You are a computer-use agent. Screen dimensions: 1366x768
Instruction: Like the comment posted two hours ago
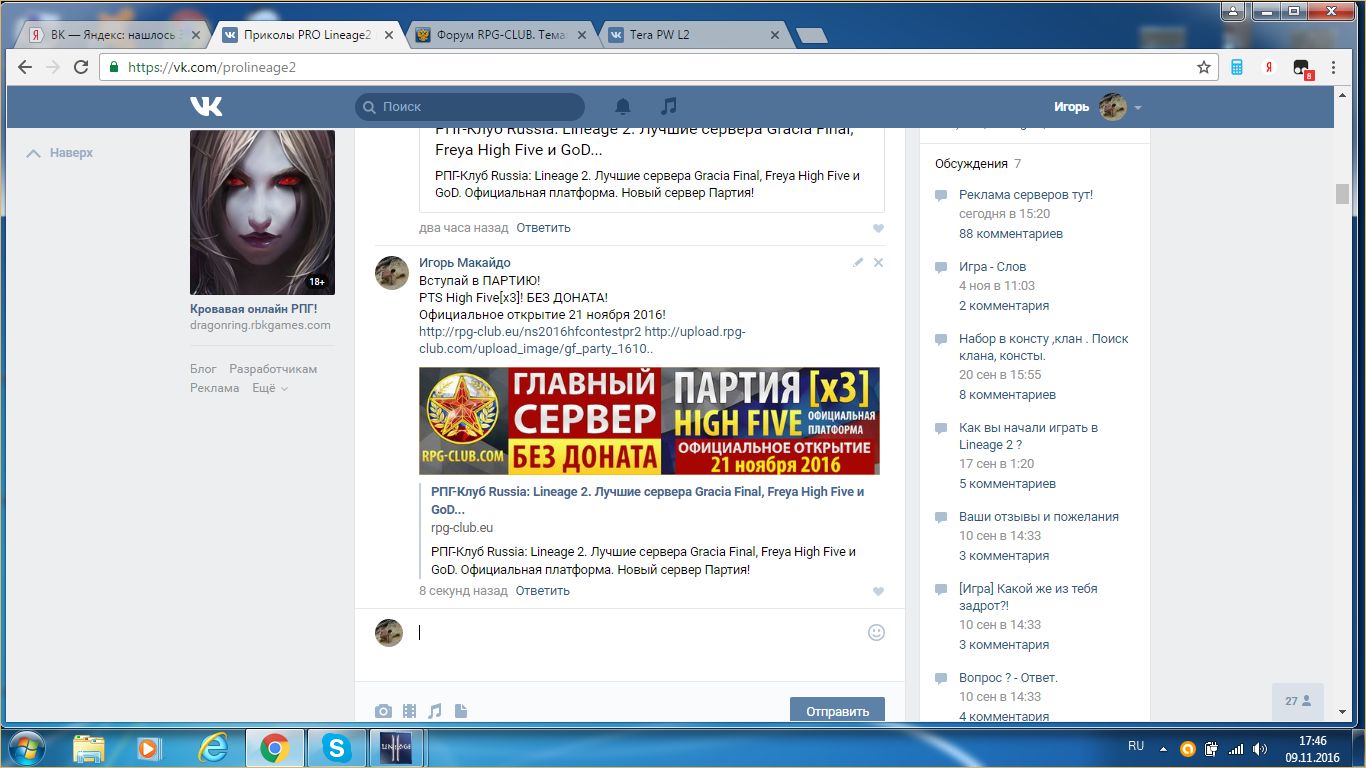point(878,228)
